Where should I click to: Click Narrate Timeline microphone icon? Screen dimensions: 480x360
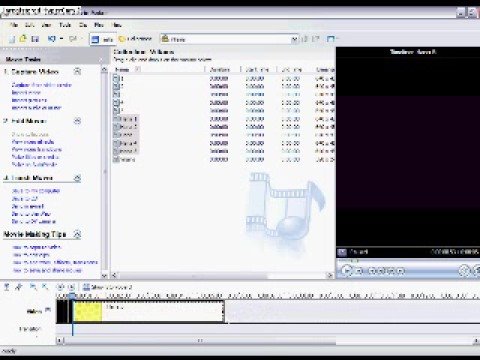coord(19,287)
